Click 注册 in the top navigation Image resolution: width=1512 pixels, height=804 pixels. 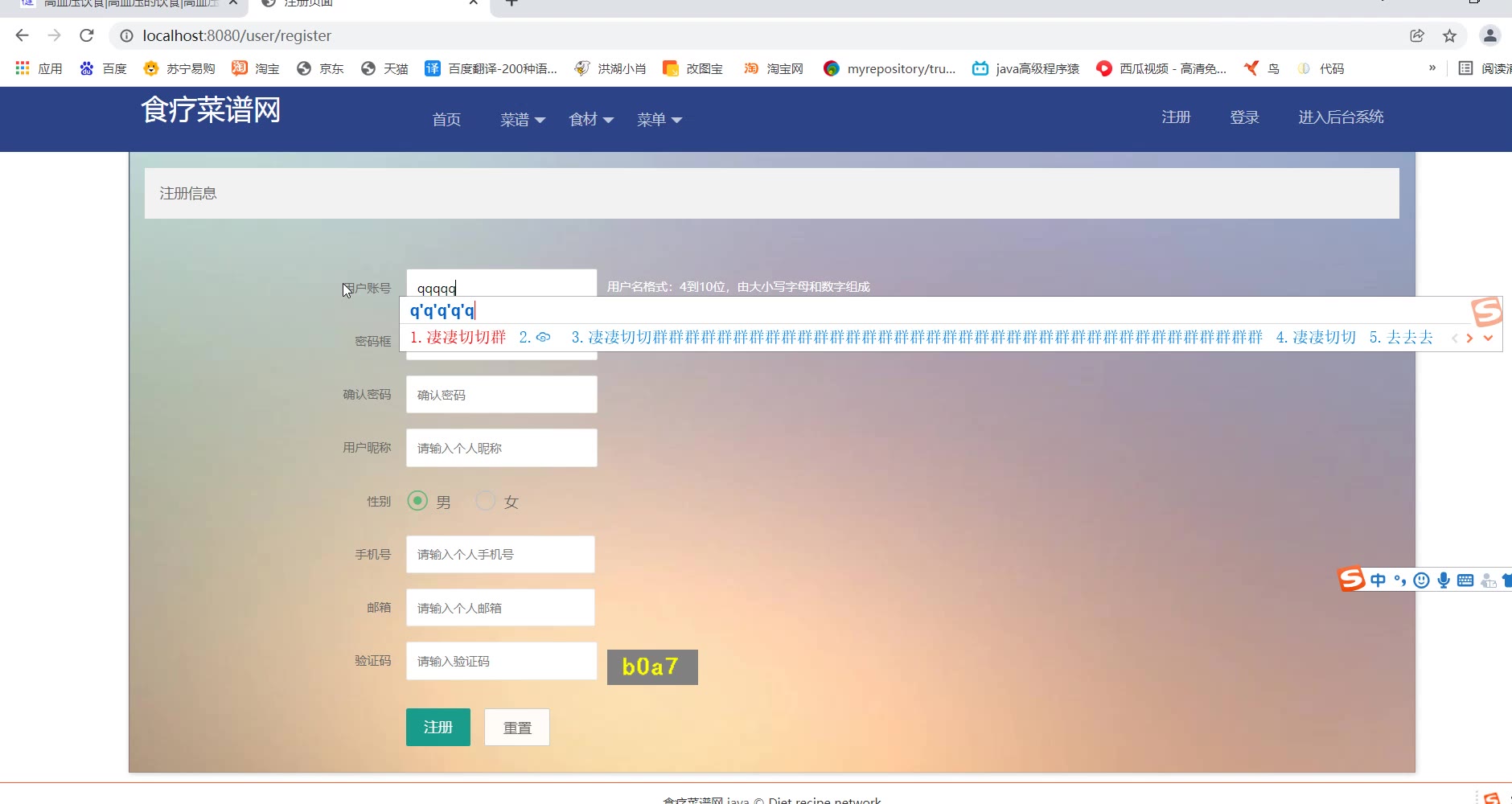[x=1176, y=117]
